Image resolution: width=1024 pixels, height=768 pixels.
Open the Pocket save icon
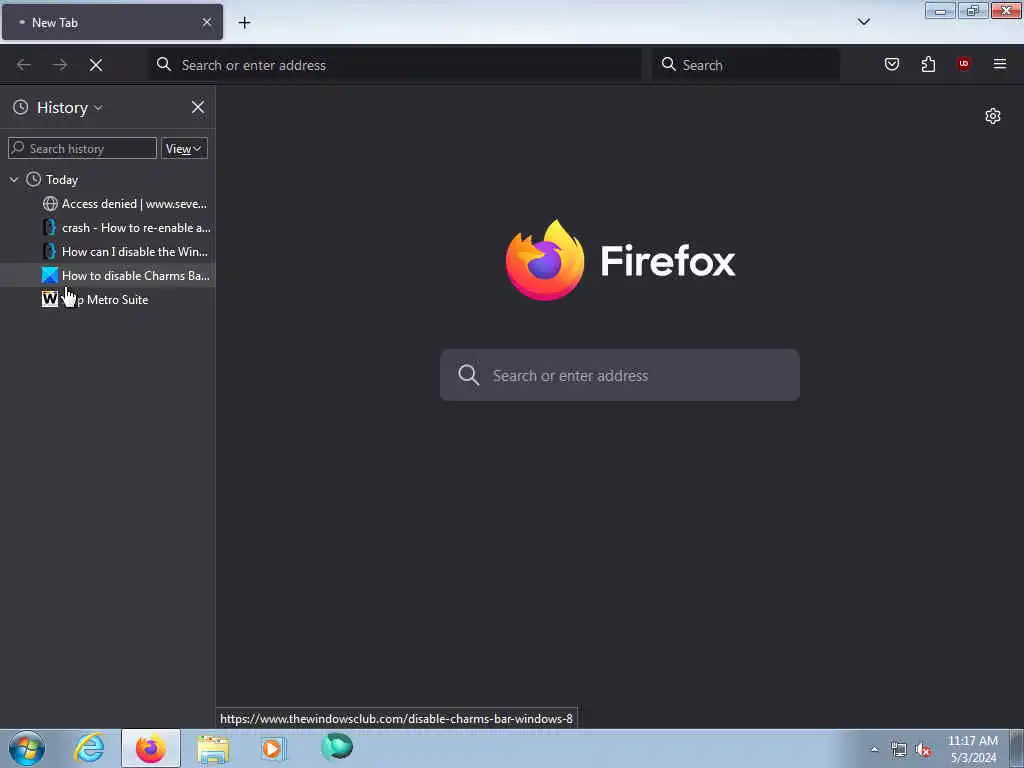(x=892, y=64)
